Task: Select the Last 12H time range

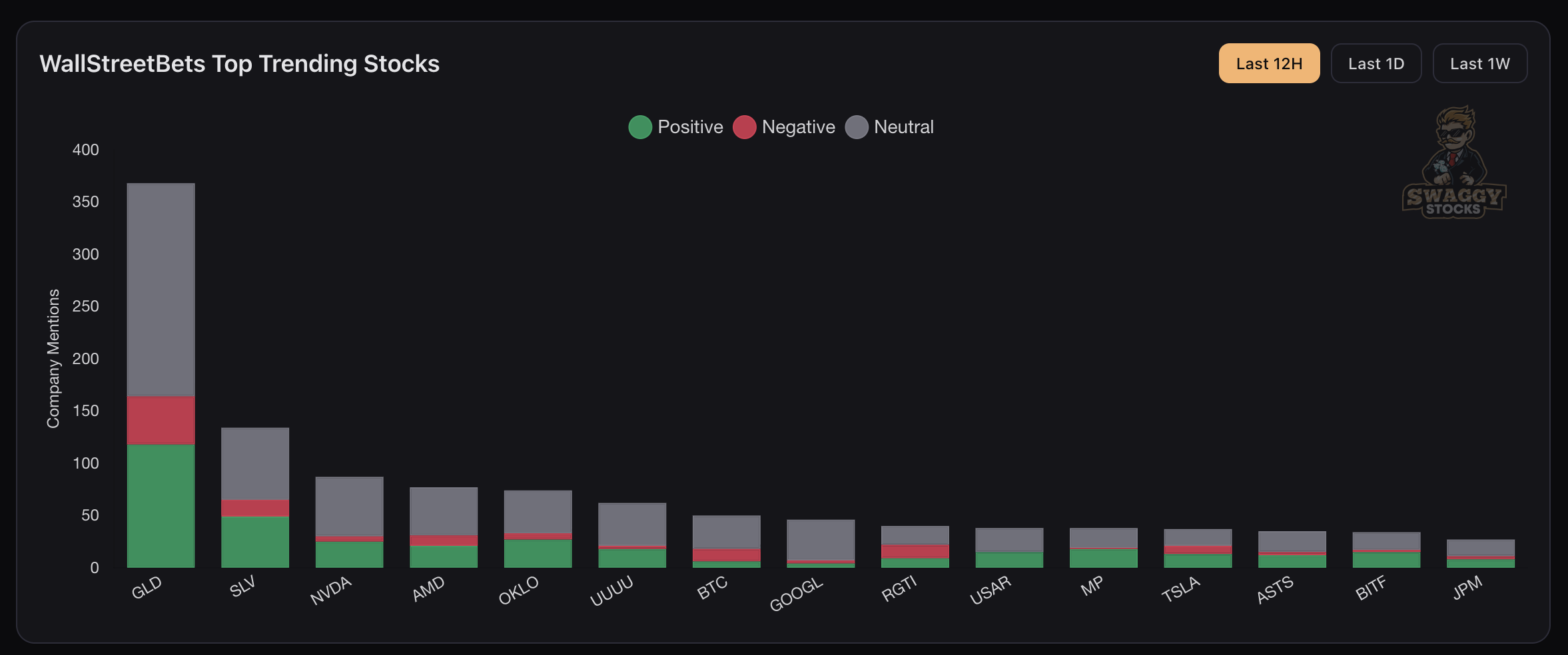Action: coord(1269,64)
